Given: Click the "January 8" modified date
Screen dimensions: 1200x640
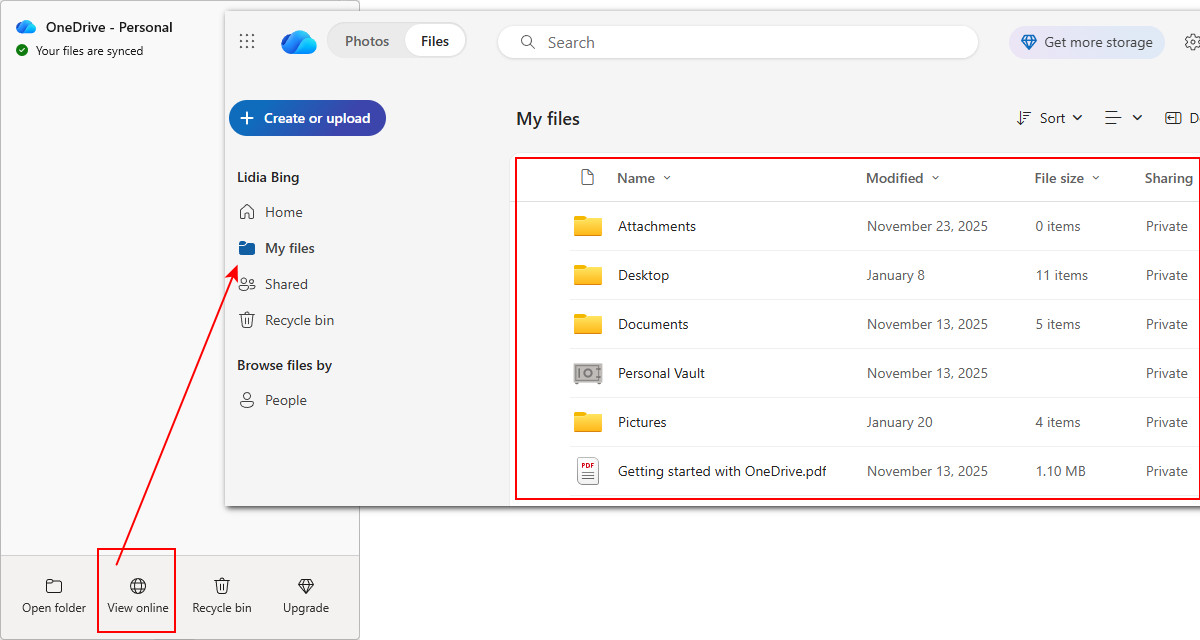Looking at the screenshot, I should (896, 275).
